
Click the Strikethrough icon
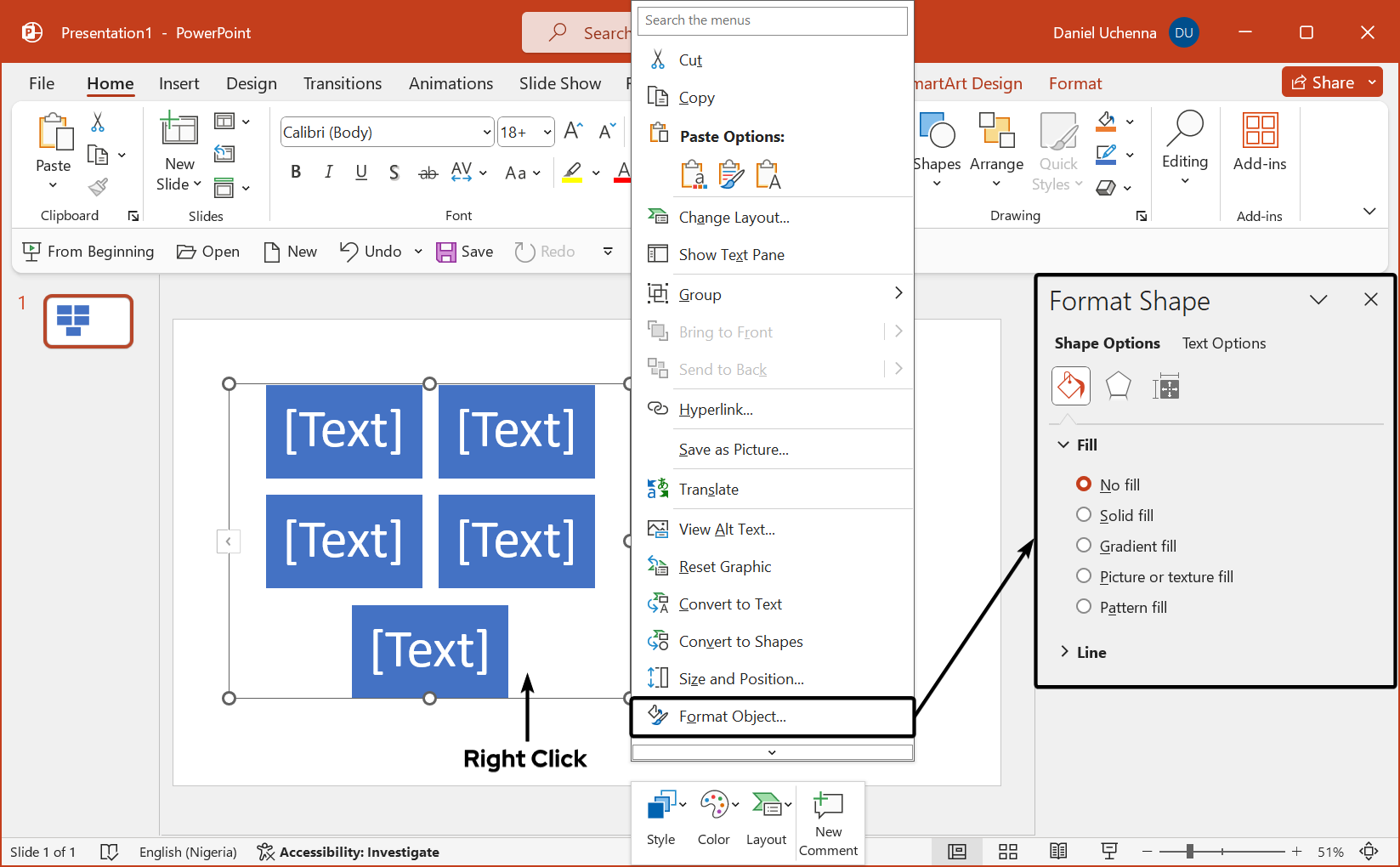tap(428, 171)
